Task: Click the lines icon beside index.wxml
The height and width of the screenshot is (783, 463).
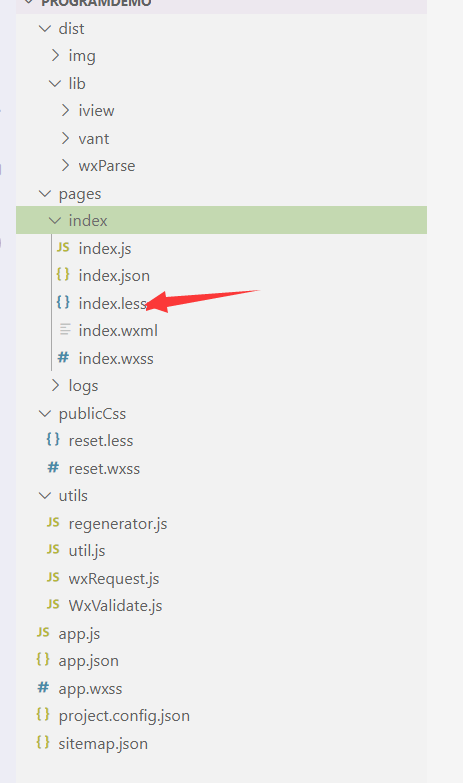Action: point(65,330)
